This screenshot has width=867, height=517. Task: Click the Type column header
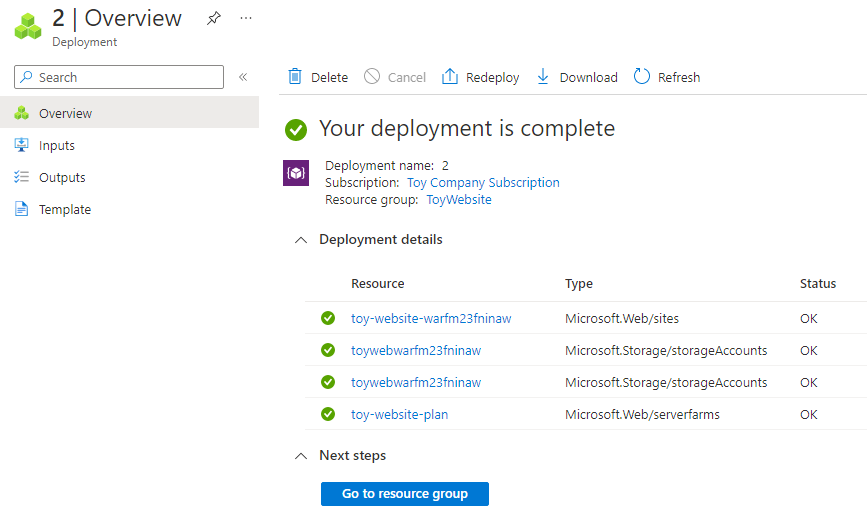(x=579, y=284)
